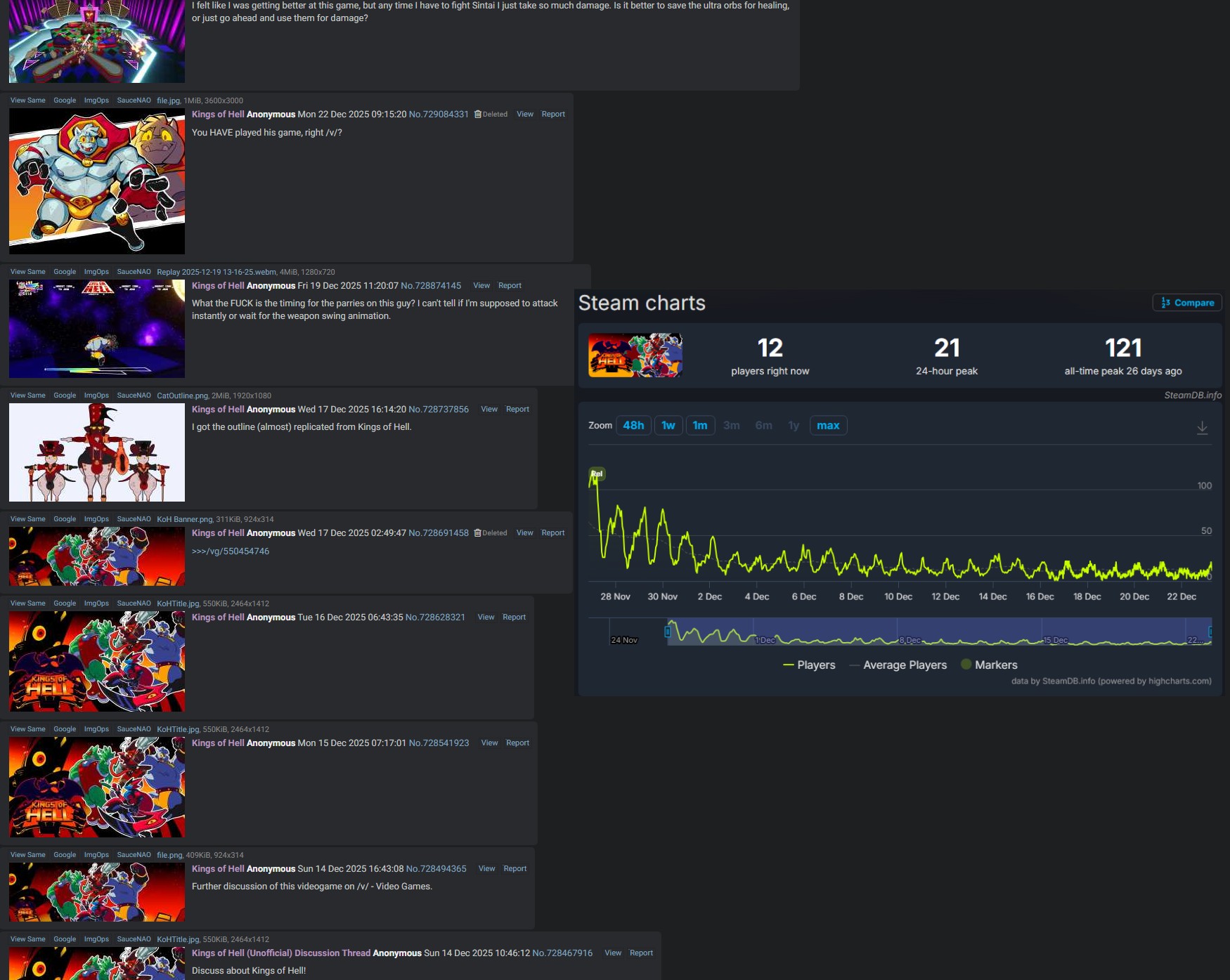
Task: Report post No.728541923
Action: 517,743
